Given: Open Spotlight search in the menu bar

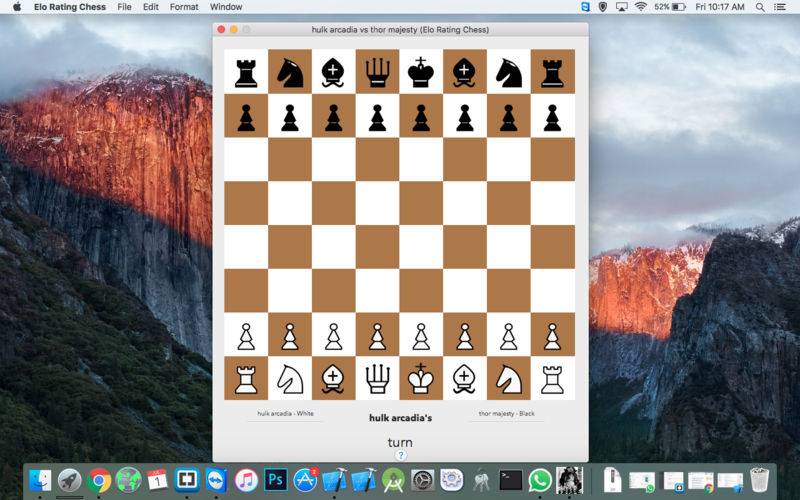Looking at the screenshot, I should (760, 7).
